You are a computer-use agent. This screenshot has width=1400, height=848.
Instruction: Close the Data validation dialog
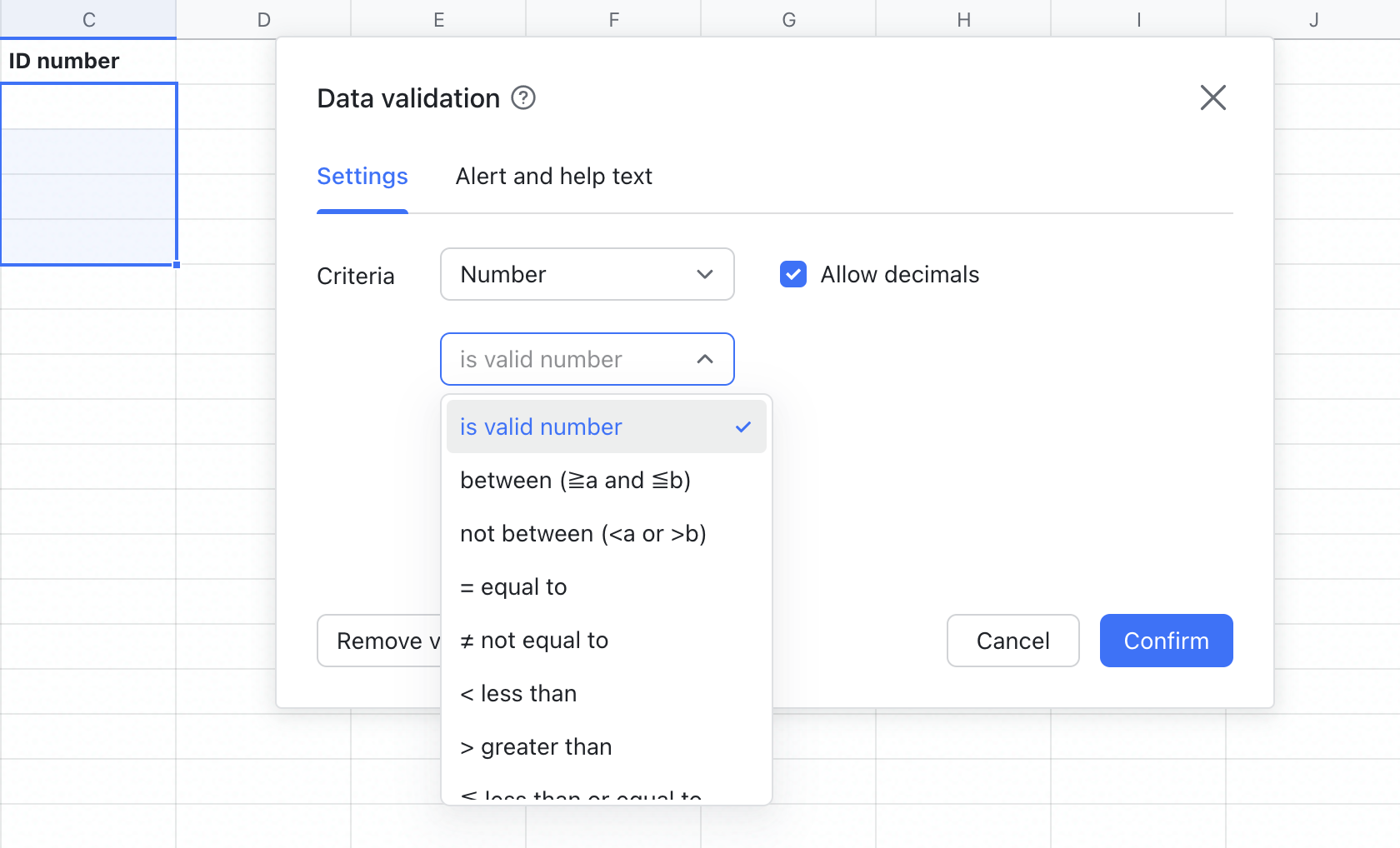pyautogui.click(x=1212, y=97)
